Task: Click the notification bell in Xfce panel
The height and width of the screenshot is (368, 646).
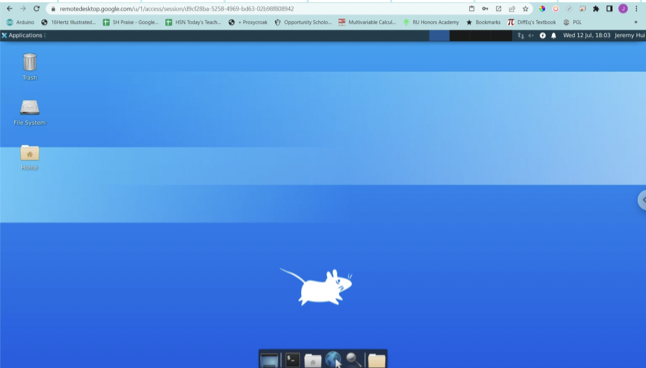Action: pos(554,35)
